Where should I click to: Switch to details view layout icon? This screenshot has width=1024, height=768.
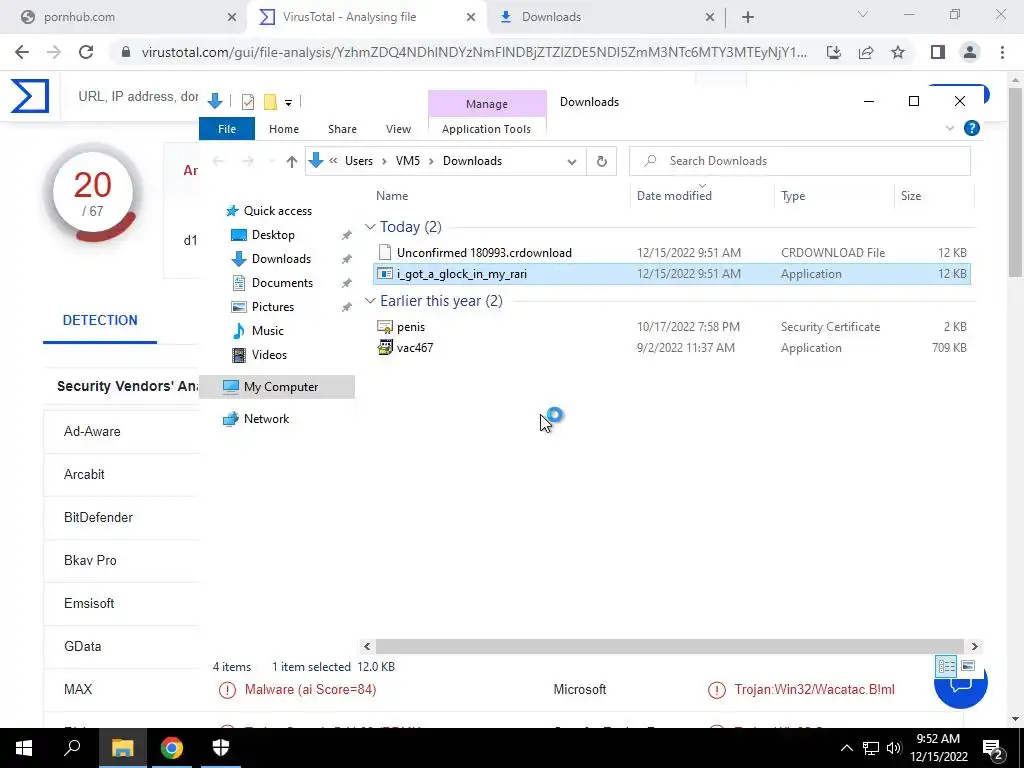pyautogui.click(x=946, y=666)
